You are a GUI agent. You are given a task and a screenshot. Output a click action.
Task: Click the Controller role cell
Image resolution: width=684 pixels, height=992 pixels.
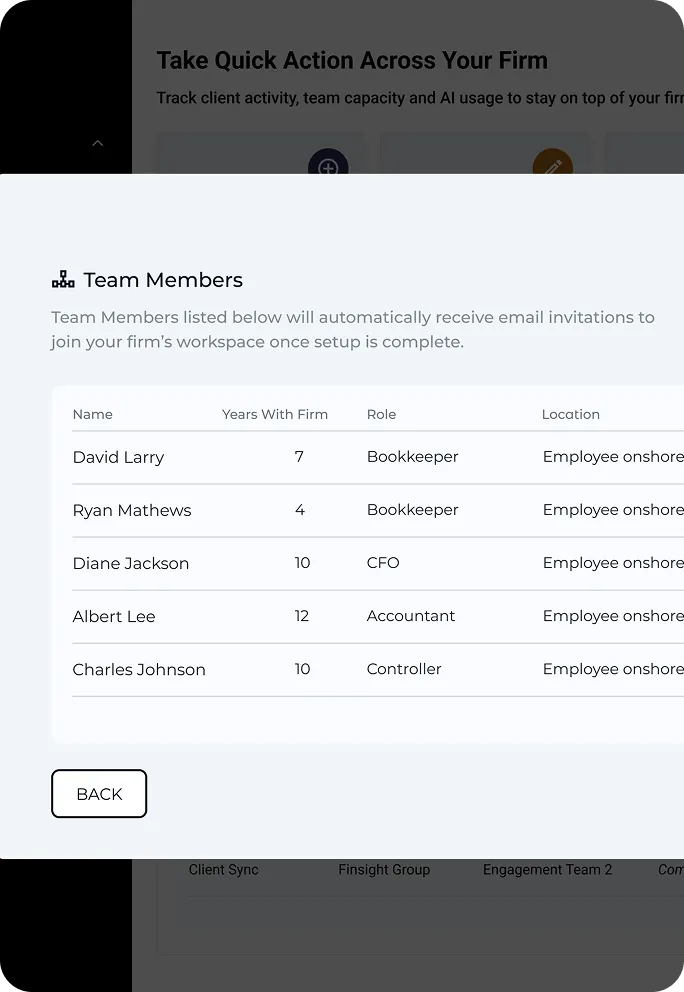pyautogui.click(x=404, y=669)
